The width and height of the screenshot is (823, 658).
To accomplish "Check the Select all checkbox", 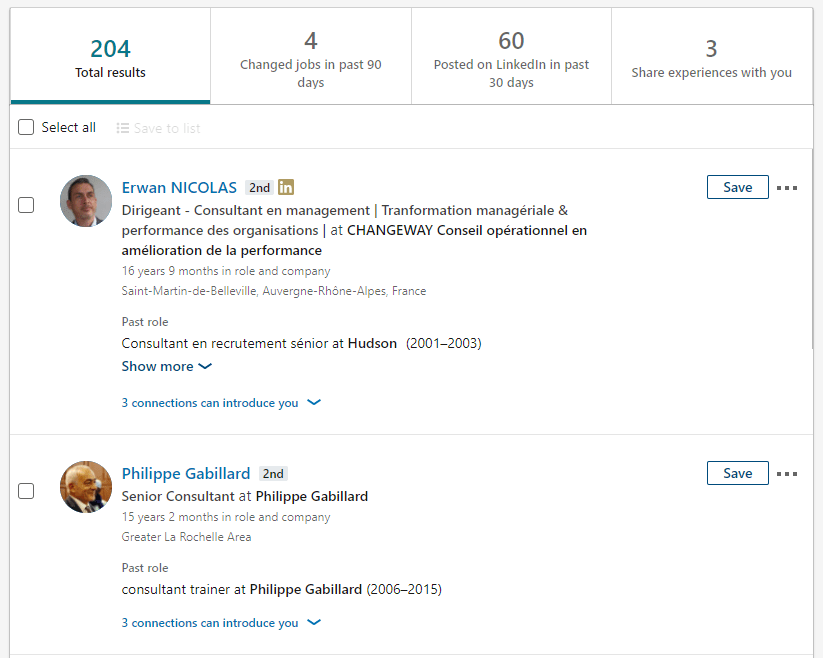I will (26, 127).
